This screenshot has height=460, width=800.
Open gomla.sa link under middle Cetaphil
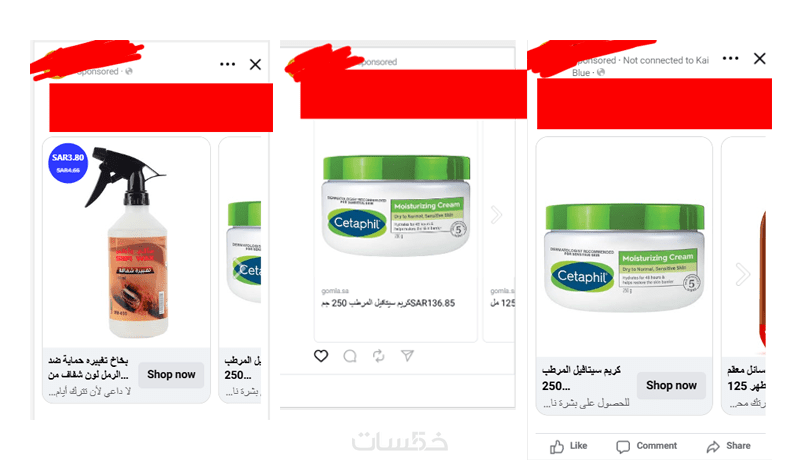335,291
